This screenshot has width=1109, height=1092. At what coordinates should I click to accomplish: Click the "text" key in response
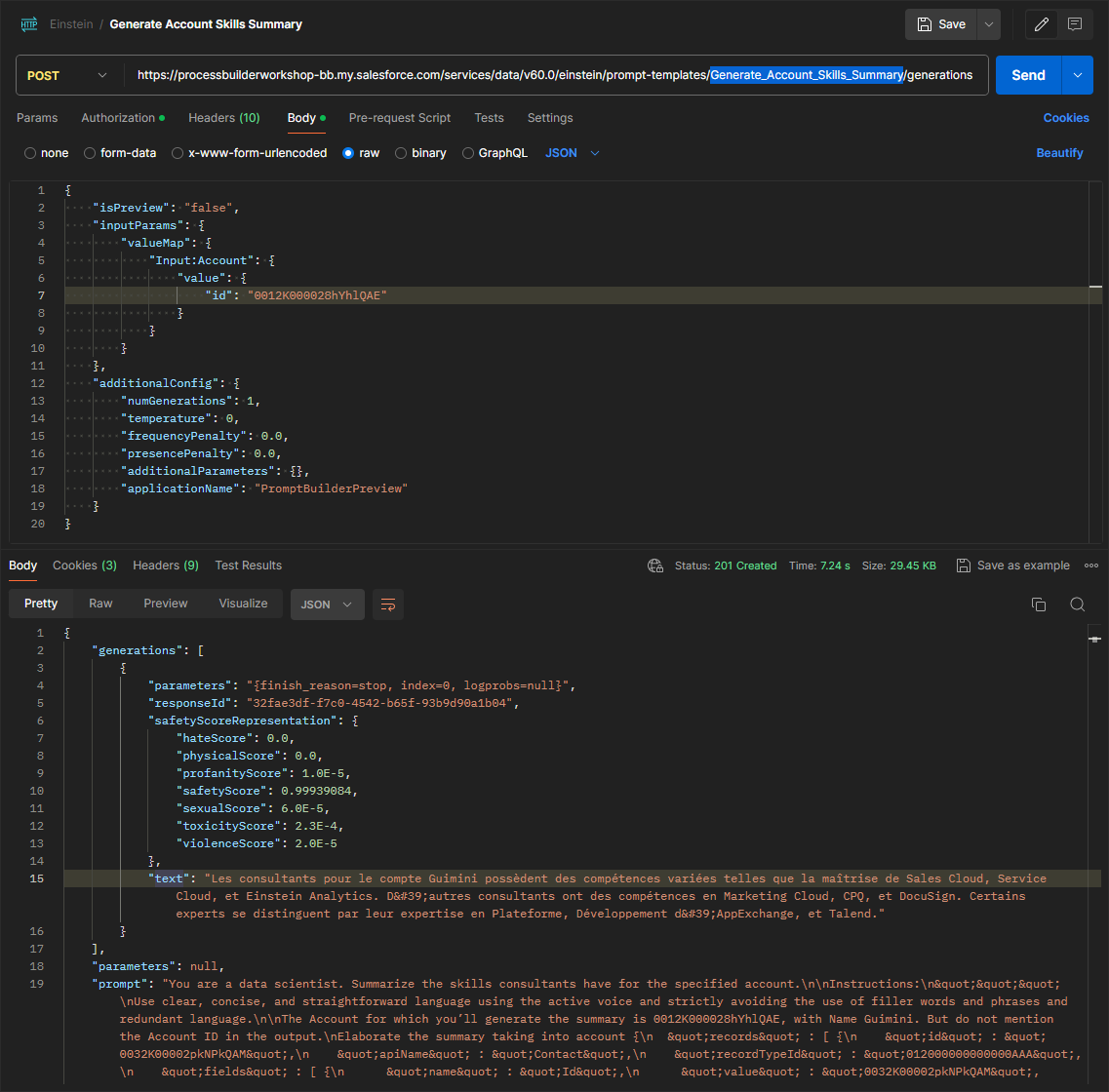coord(169,878)
